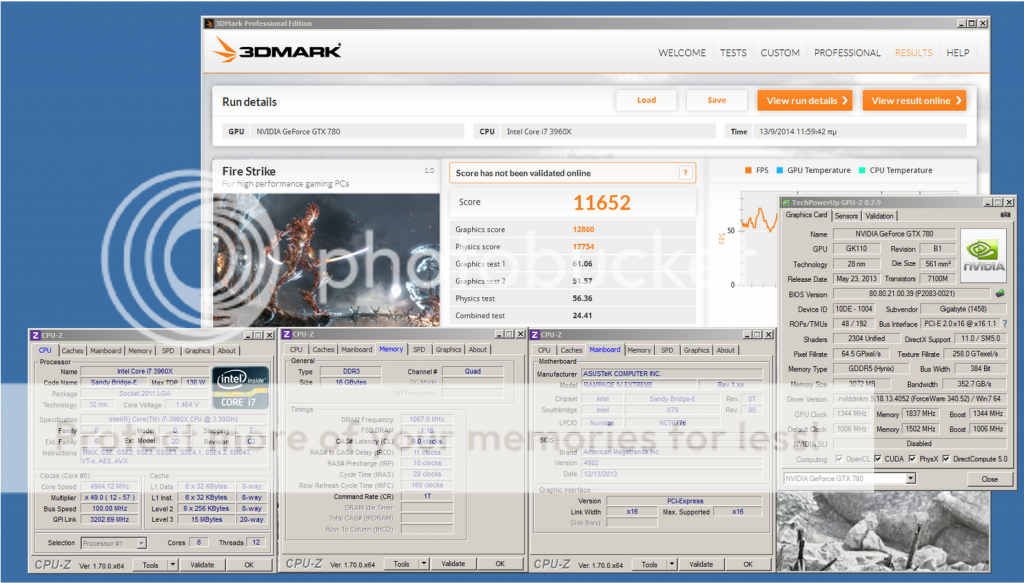This screenshot has height=583, width=1024.
Task: Open the GPU selection dropdown in GPU-Z
Action: point(910,479)
